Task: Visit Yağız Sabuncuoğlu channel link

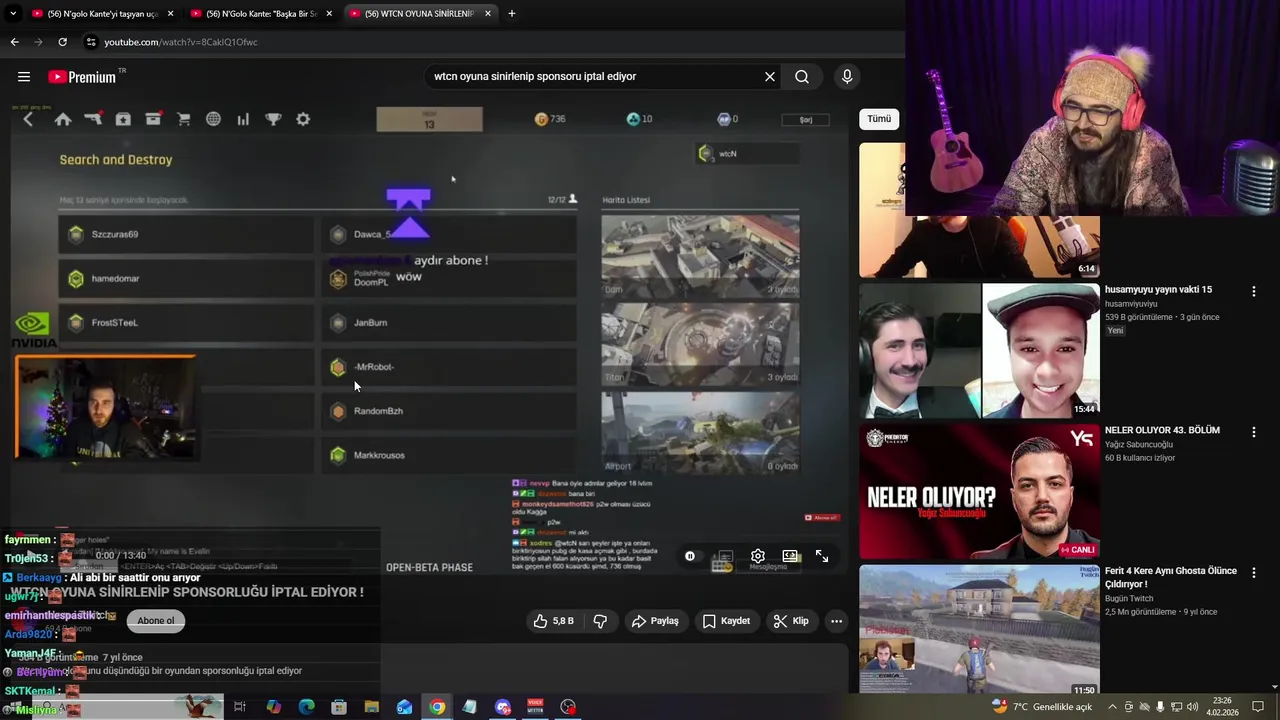Action: (1139, 444)
